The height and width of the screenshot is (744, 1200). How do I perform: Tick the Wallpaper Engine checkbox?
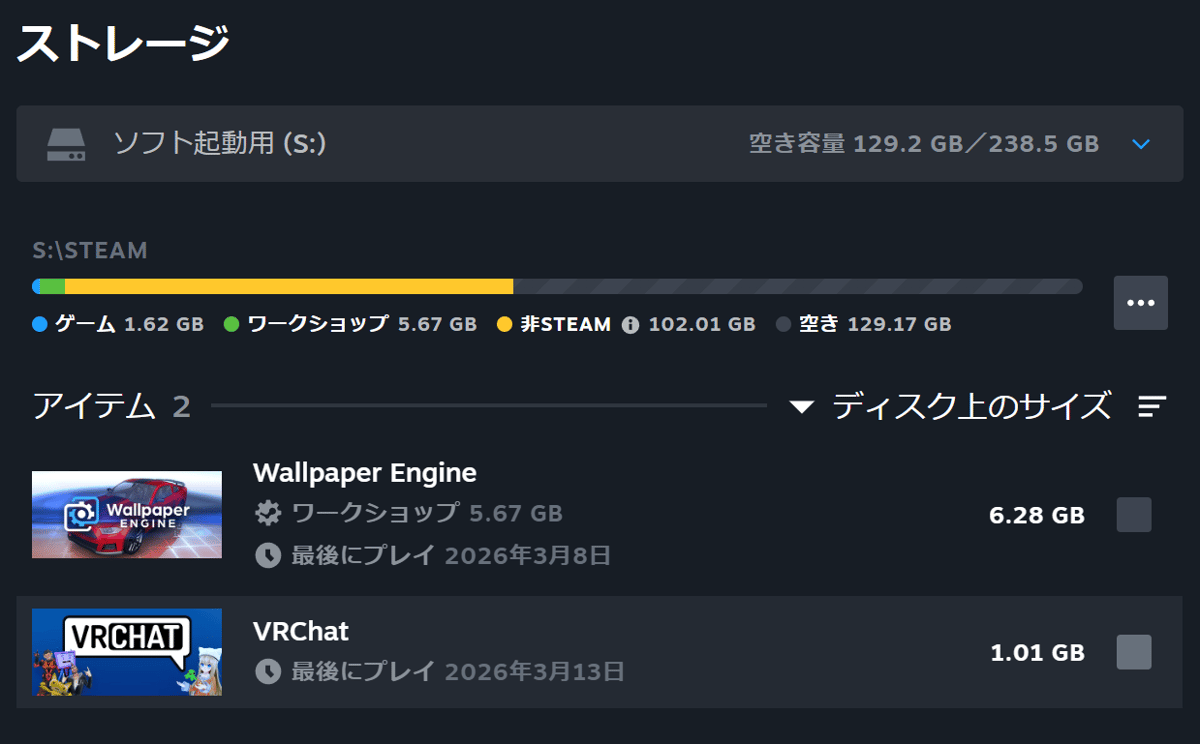click(1133, 515)
